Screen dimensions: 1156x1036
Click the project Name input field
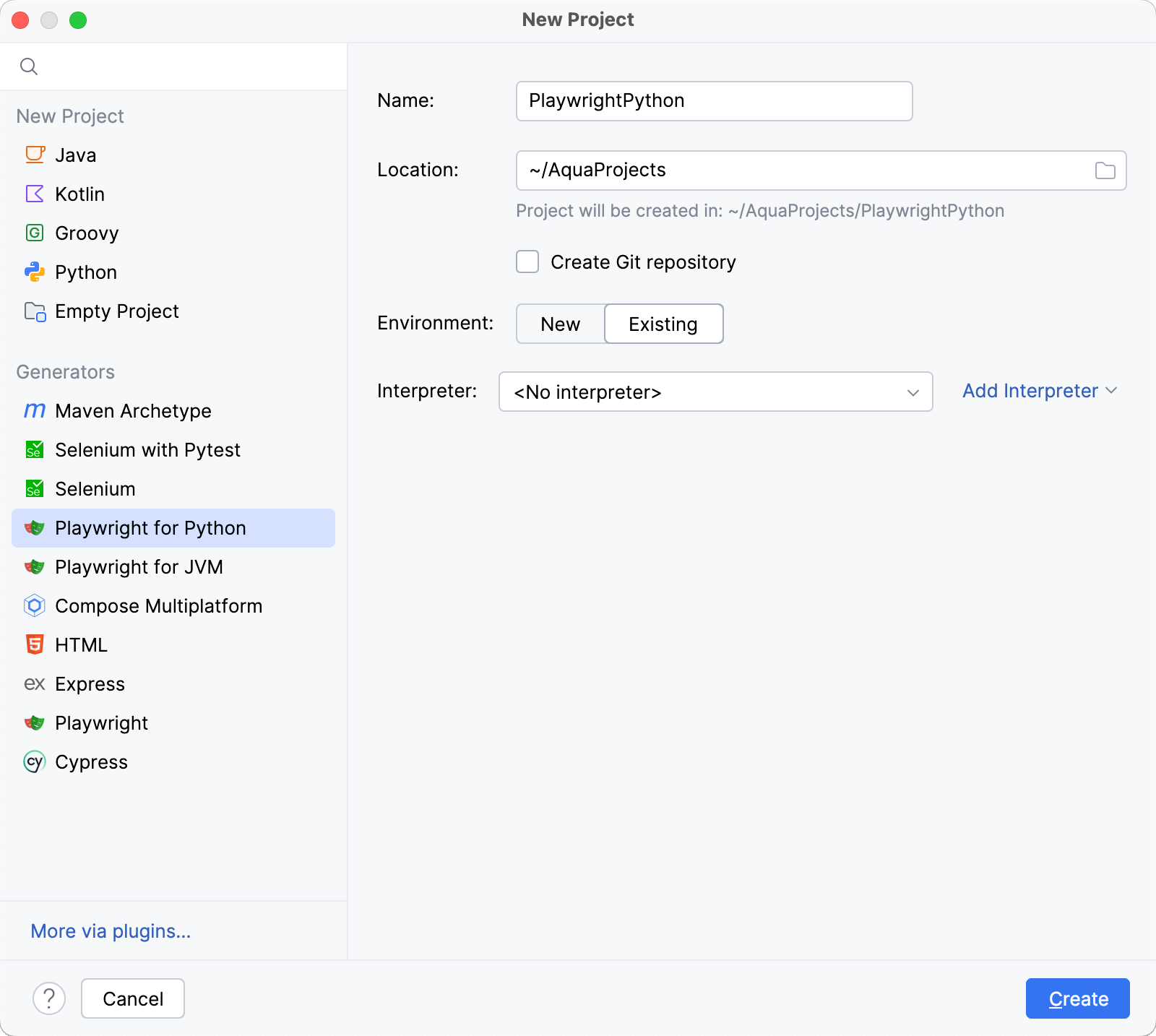pos(714,101)
